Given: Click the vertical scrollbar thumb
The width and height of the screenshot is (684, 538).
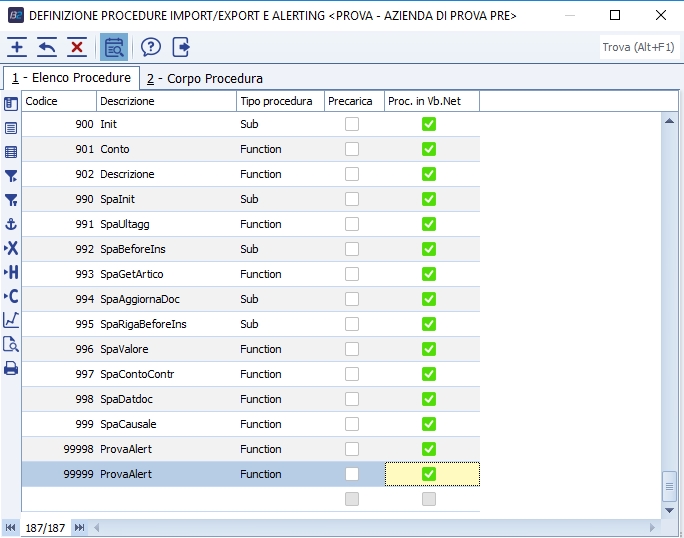Looking at the screenshot, I should click(669, 487).
